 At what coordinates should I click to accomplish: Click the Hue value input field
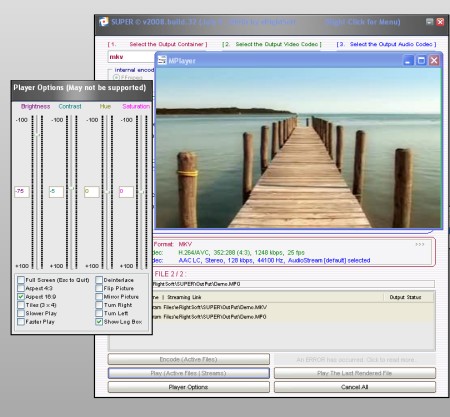[x=92, y=192]
